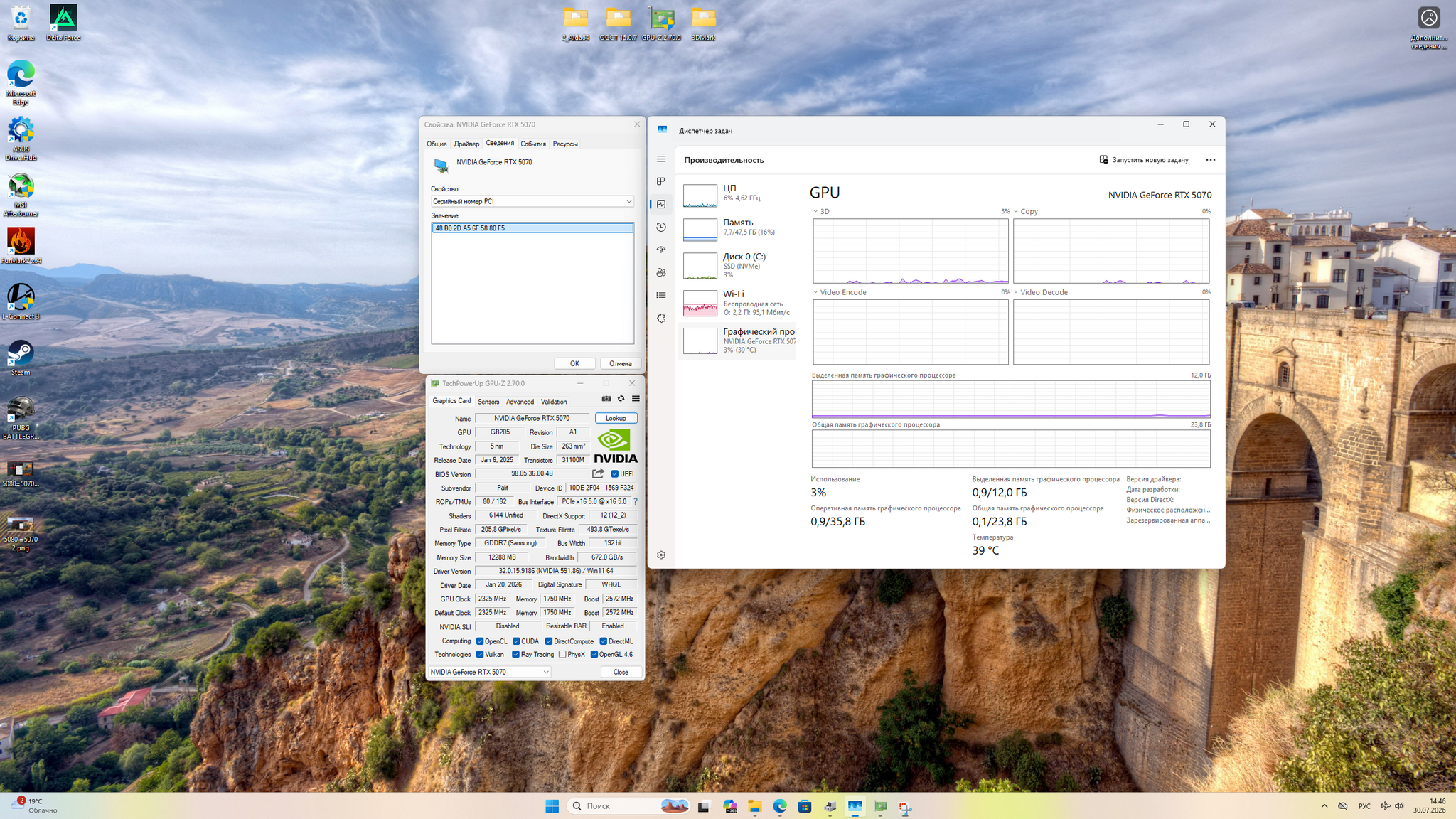
Task: Open Services puzzle icon in Task Manager
Action: 661,318
